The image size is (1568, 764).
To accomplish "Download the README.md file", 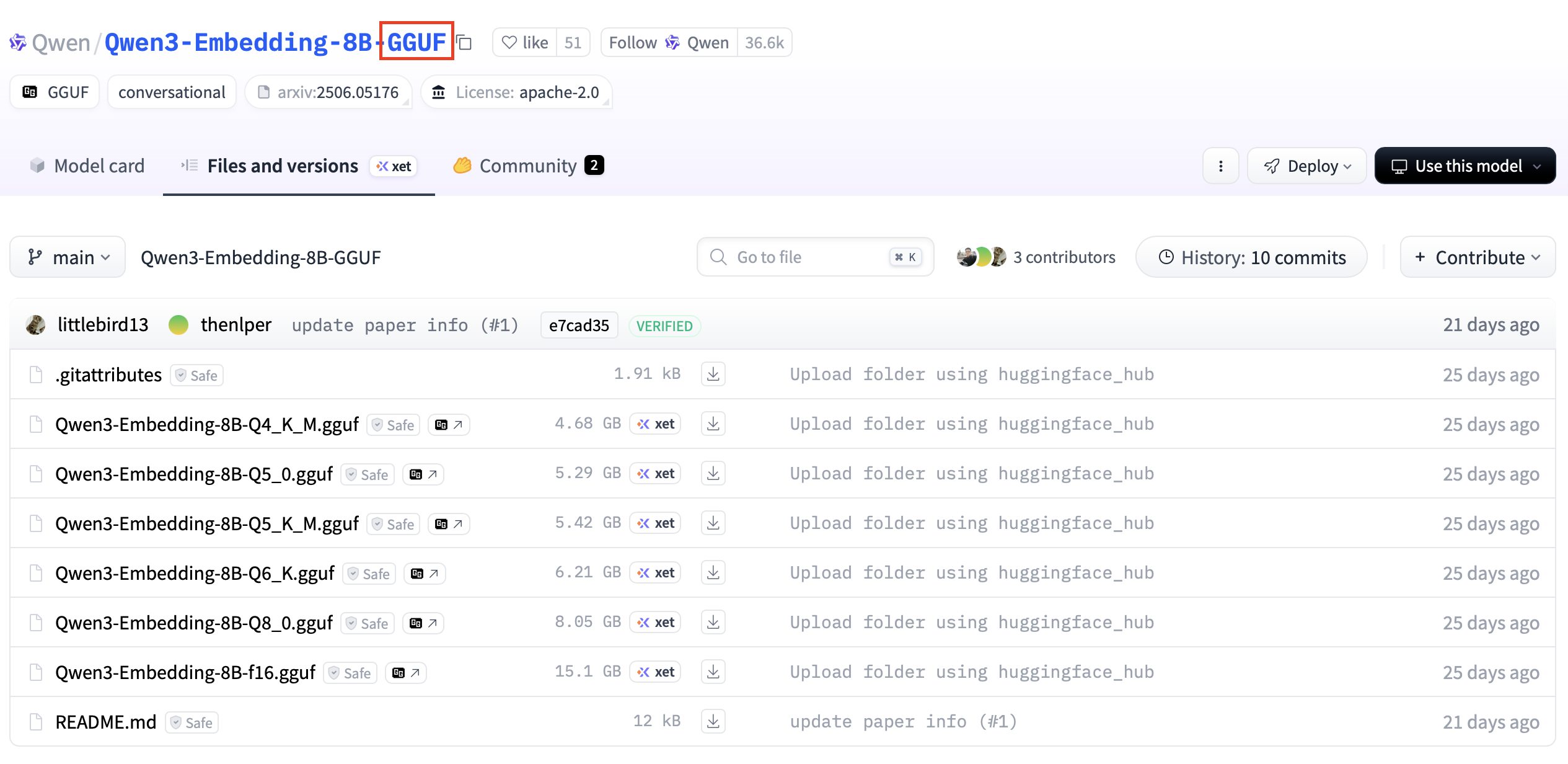I will pyautogui.click(x=713, y=721).
